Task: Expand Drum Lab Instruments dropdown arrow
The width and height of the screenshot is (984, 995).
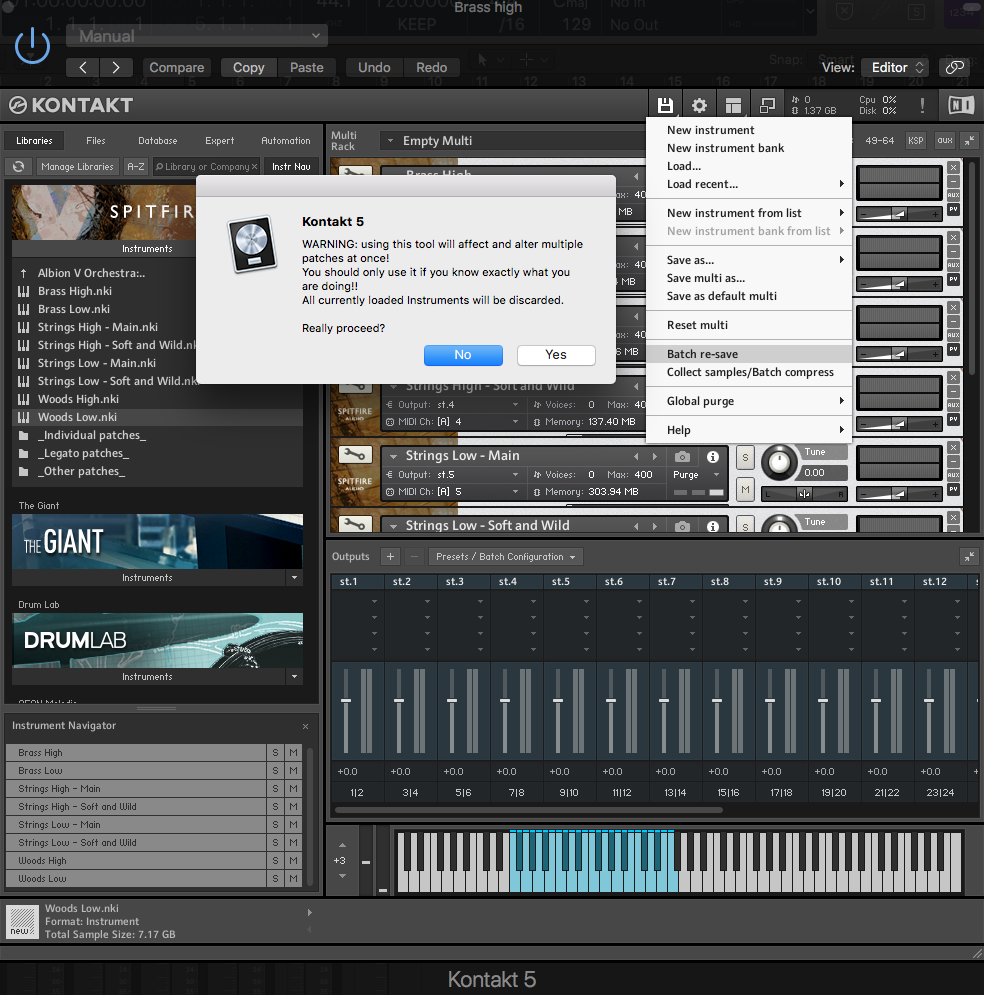Action: click(x=294, y=676)
